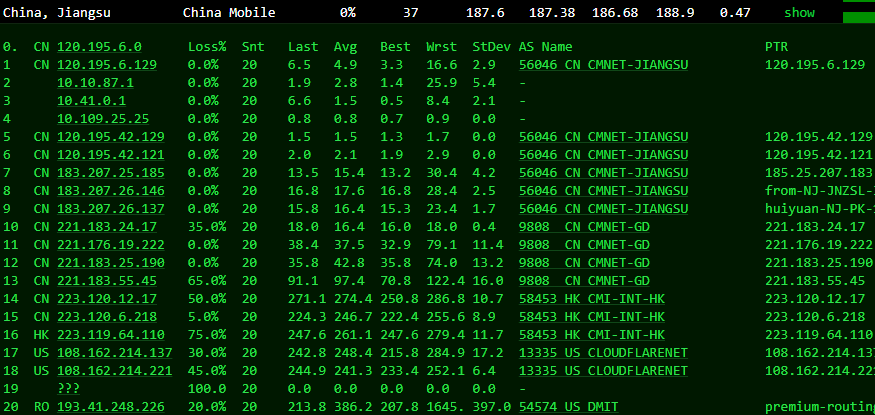Open hop 18 AS link 13335 US CLOUDFLARENET
The width and height of the screenshot is (875, 415).
[603, 371]
